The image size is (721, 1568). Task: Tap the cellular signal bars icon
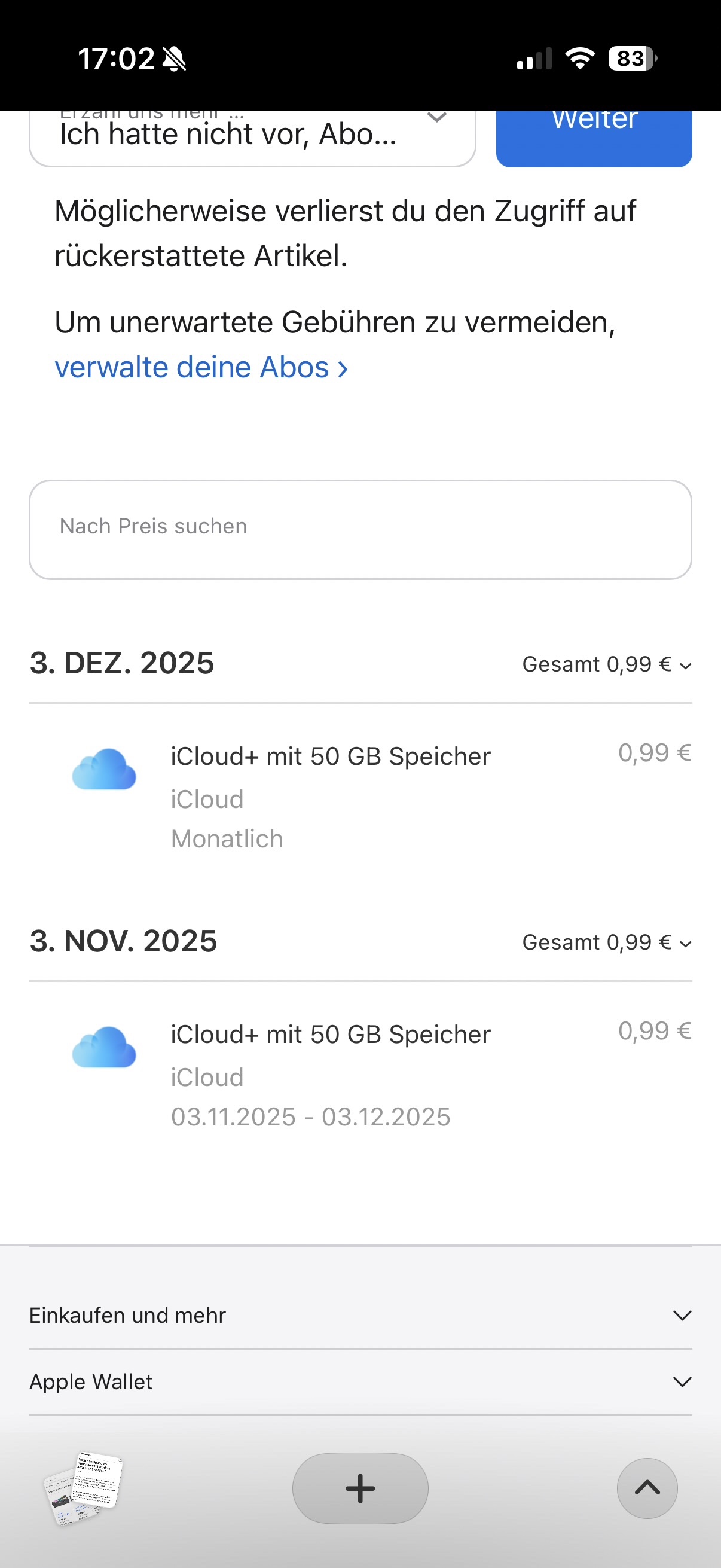tap(534, 59)
